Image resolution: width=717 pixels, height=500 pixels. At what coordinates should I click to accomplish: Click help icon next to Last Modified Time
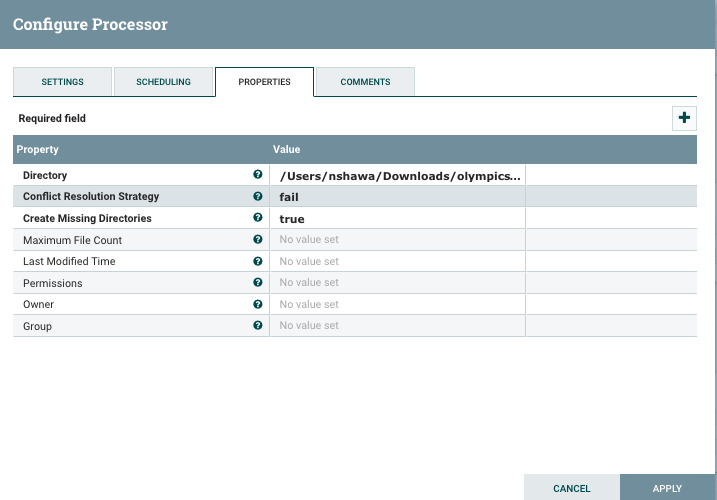(x=258, y=261)
